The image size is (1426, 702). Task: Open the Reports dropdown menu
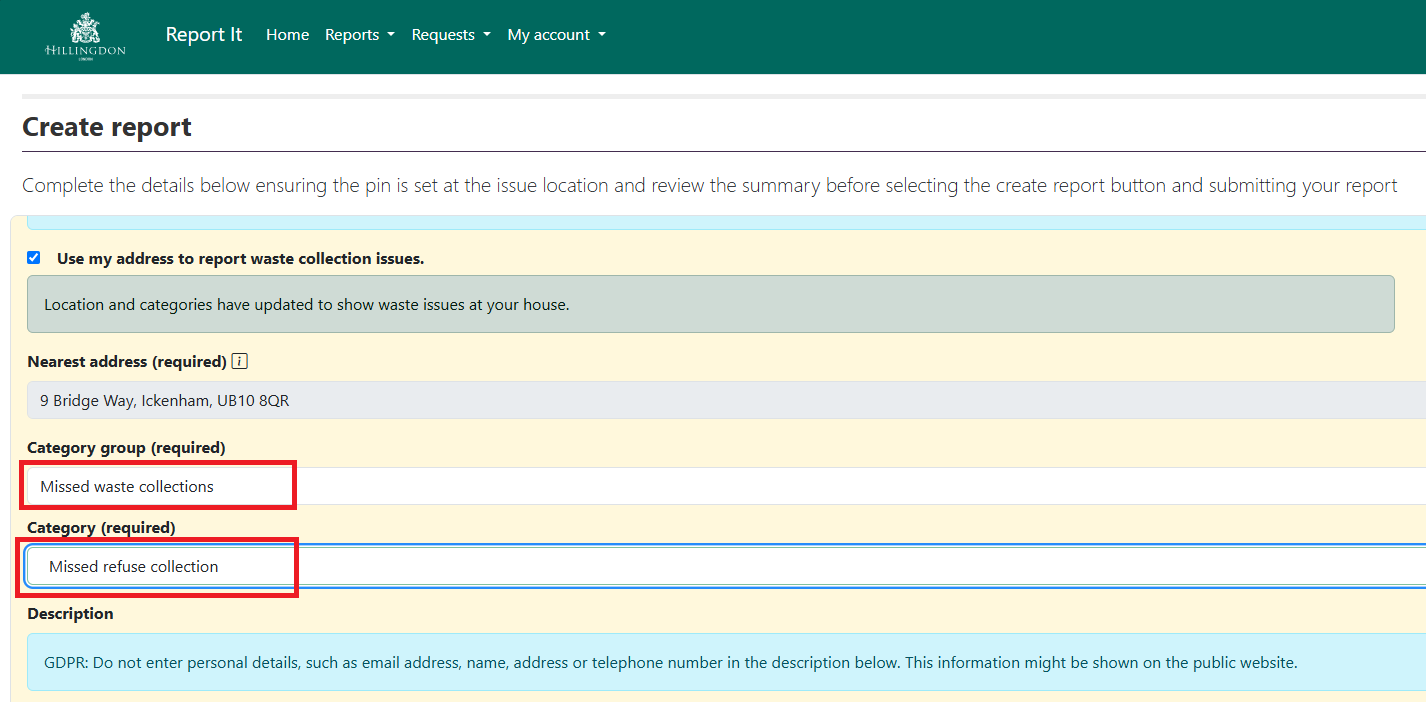click(x=360, y=35)
